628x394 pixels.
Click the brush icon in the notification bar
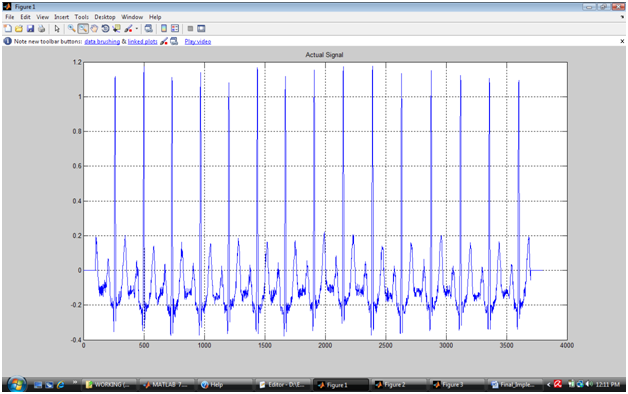pyautogui.click(x=164, y=41)
